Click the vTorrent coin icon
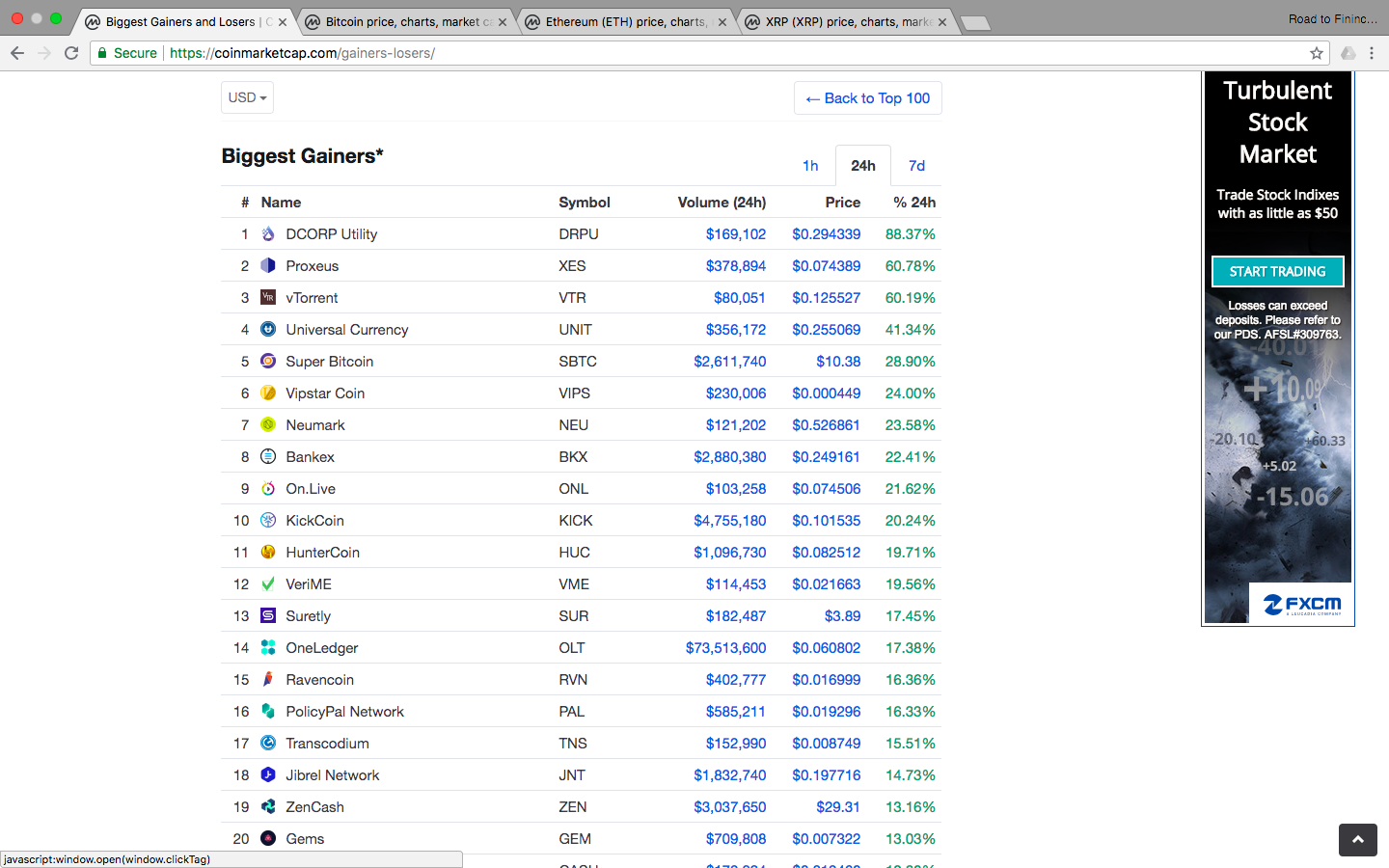The height and width of the screenshot is (868, 1389). click(x=268, y=298)
